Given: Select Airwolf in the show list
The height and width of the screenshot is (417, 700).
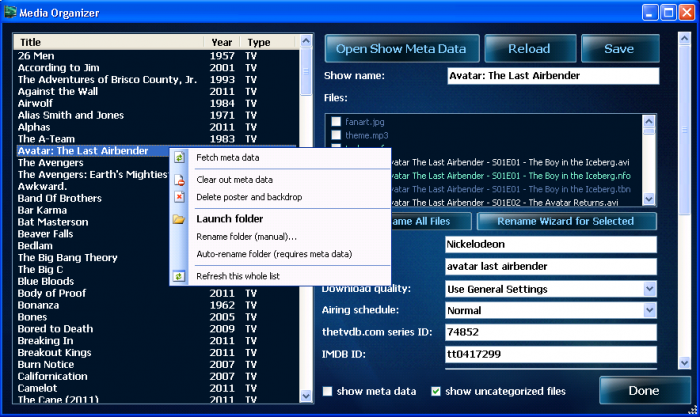Looking at the screenshot, I should click(156, 104).
